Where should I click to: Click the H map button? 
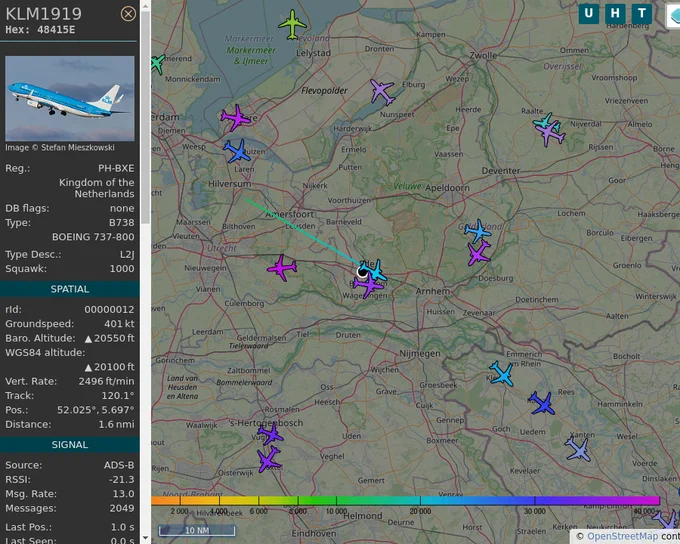pyautogui.click(x=615, y=13)
